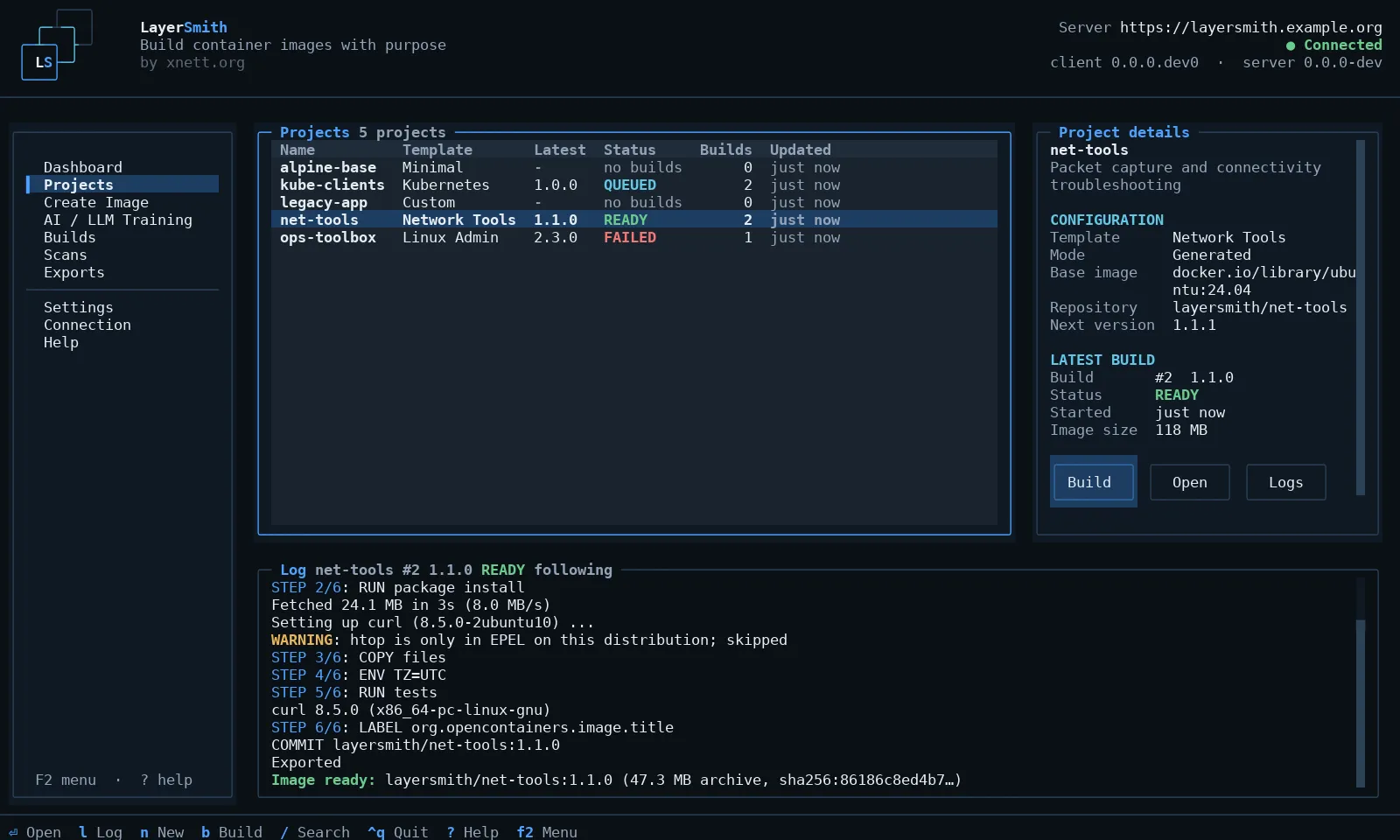1400x840 pixels.
Task: Click the Template column header
Action: point(437,150)
